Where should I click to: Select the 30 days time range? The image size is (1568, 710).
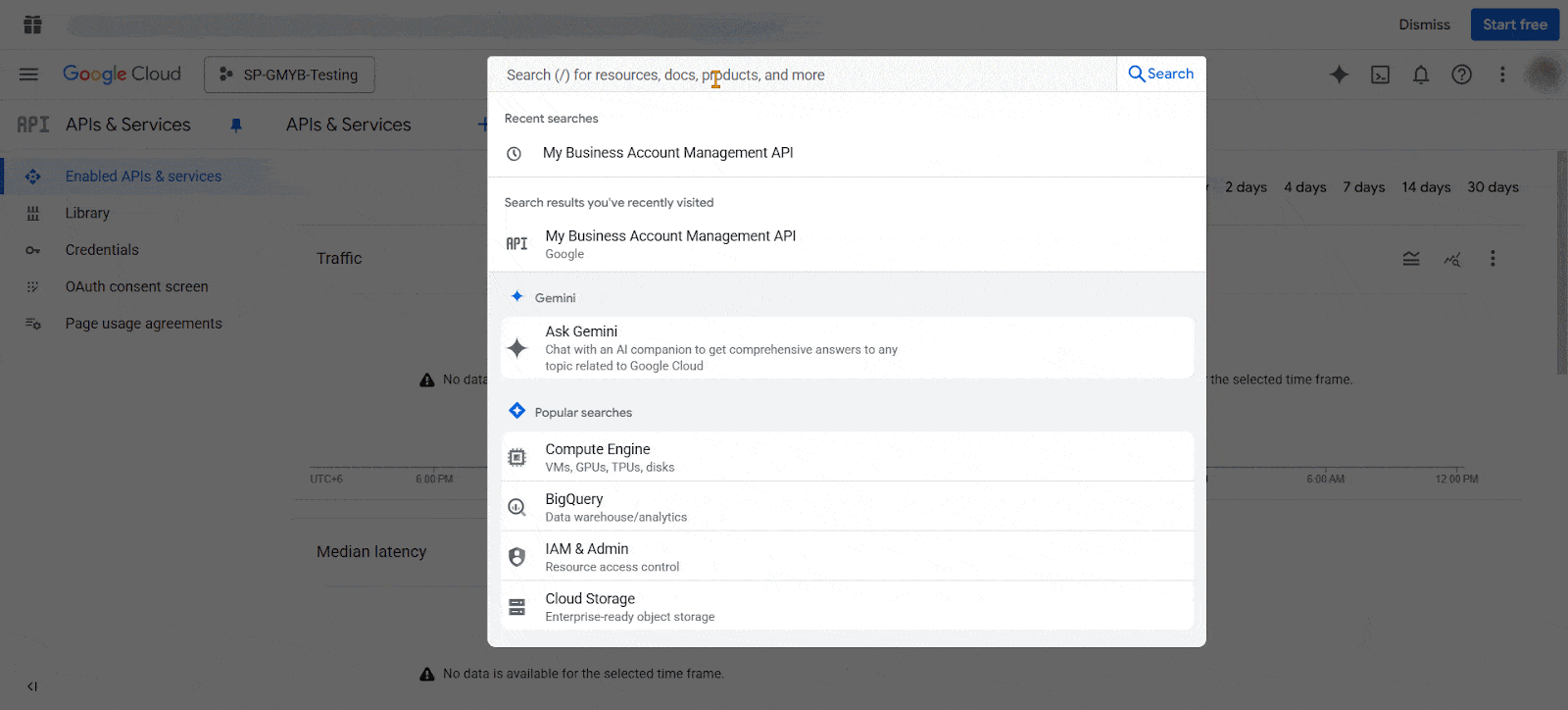(1493, 187)
